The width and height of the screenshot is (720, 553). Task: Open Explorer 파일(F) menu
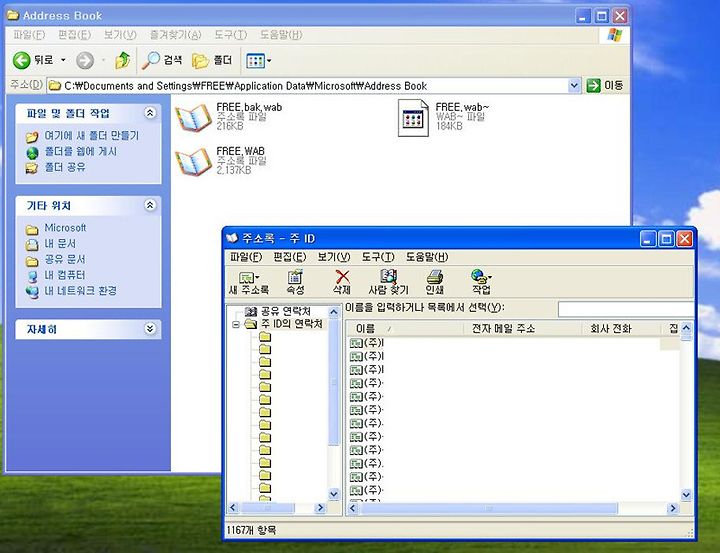[29, 35]
